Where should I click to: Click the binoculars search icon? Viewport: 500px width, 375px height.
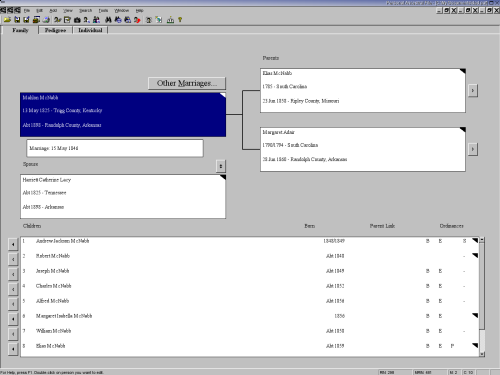coord(108,20)
